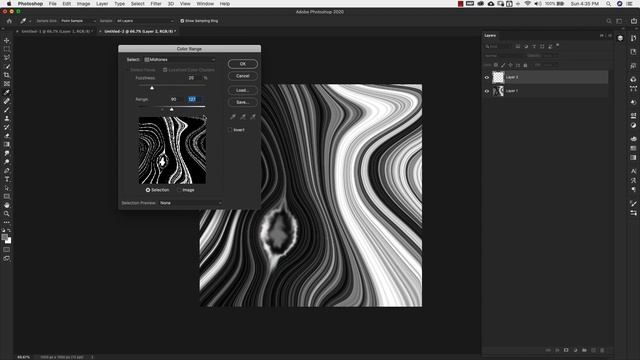
Task: Click the Subtract from Sample eyedropper
Action: (x=253, y=117)
